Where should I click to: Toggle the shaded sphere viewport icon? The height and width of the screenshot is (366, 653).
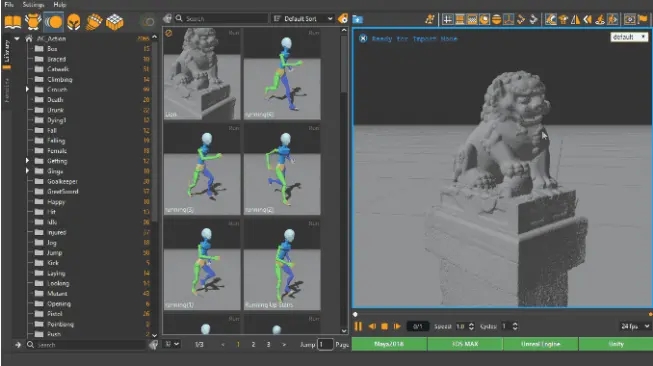click(484, 19)
